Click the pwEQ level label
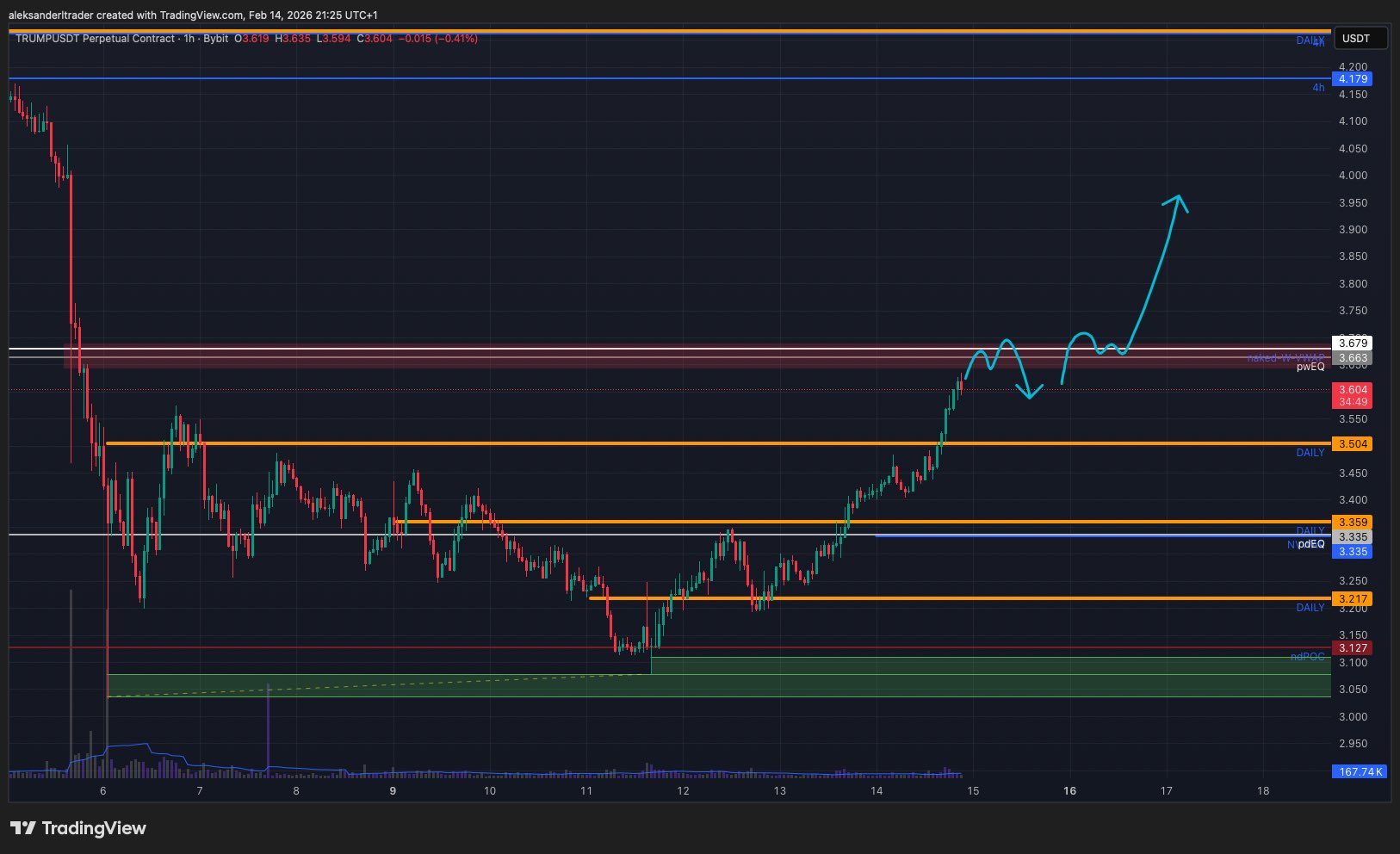This screenshot has width=1400, height=854. (x=1310, y=367)
